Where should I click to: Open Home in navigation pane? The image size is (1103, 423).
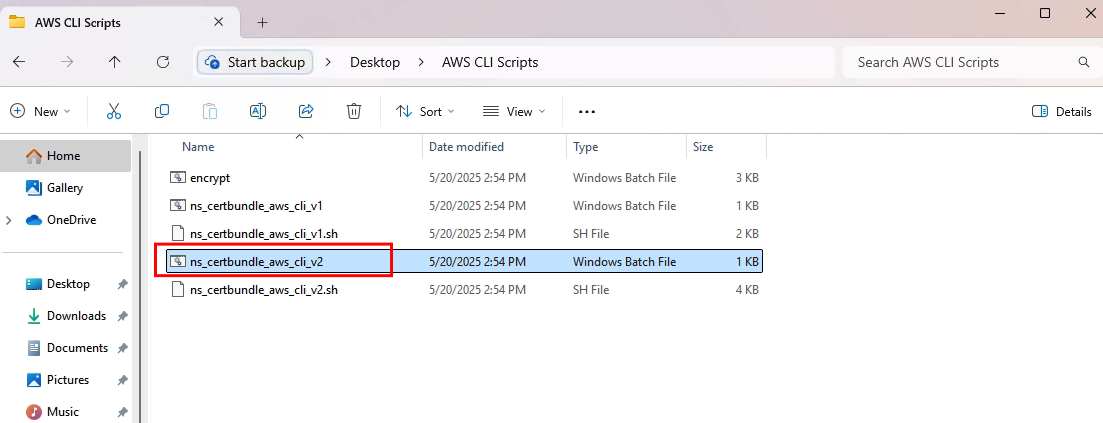tap(65, 156)
